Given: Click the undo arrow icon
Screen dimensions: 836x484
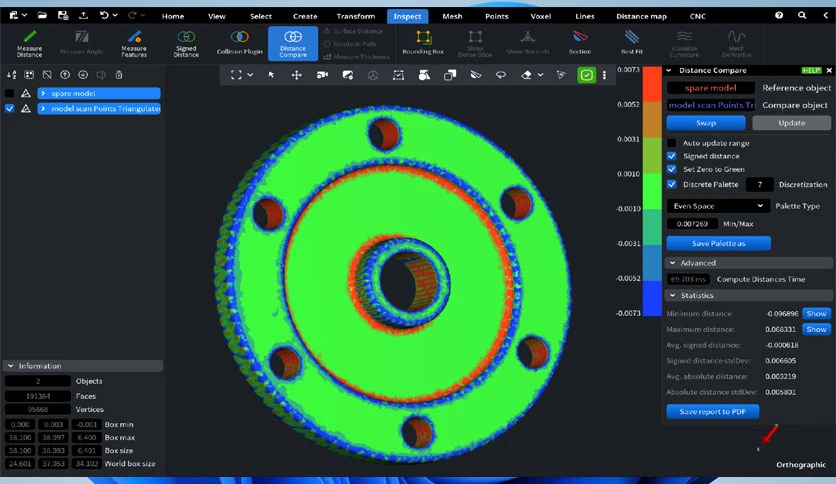Looking at the screenshot, I should click(x=104, y=15).
